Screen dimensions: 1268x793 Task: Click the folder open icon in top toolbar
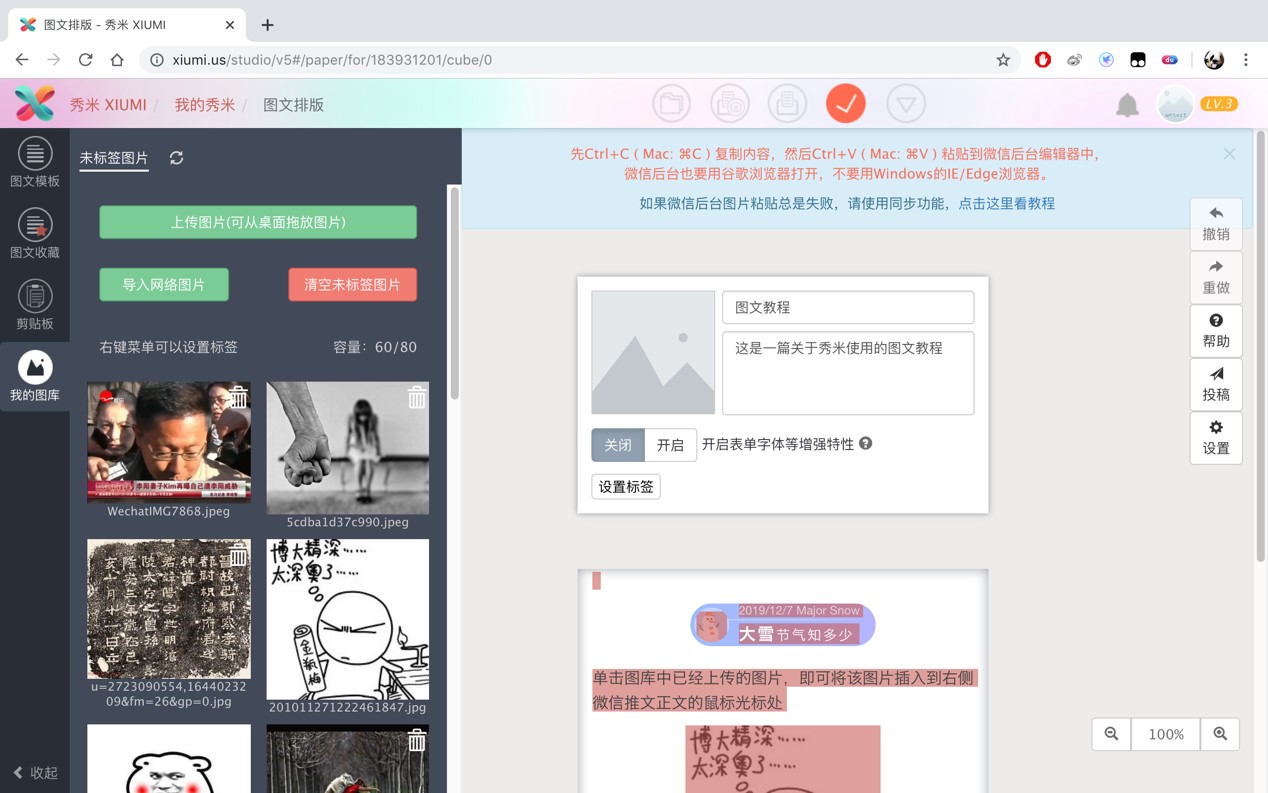click(x=671, y=104)
